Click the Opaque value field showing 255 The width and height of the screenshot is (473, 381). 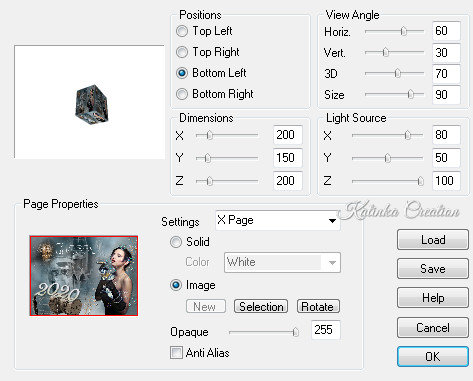pos(326,330)
